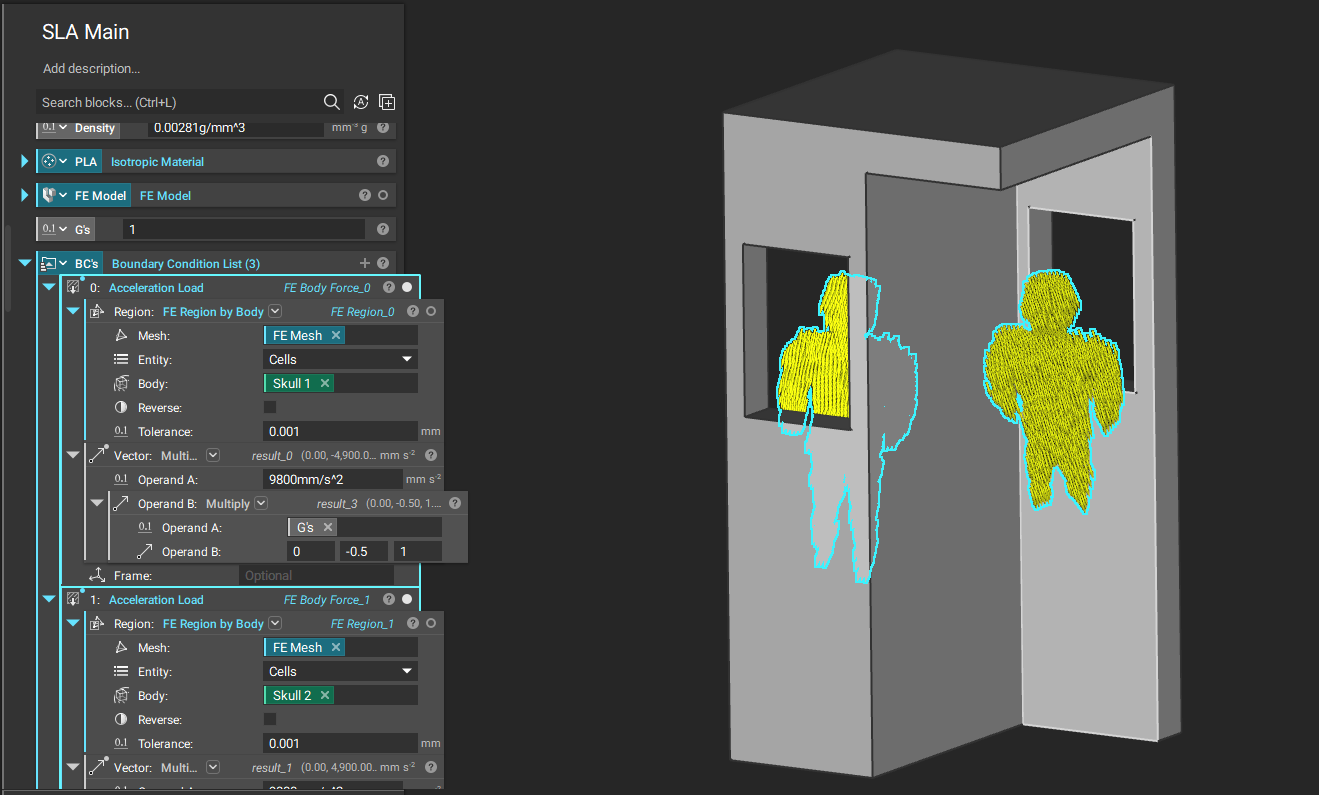
Task: Collapse Acceleration Load 0 block
Action: (48, 287)
